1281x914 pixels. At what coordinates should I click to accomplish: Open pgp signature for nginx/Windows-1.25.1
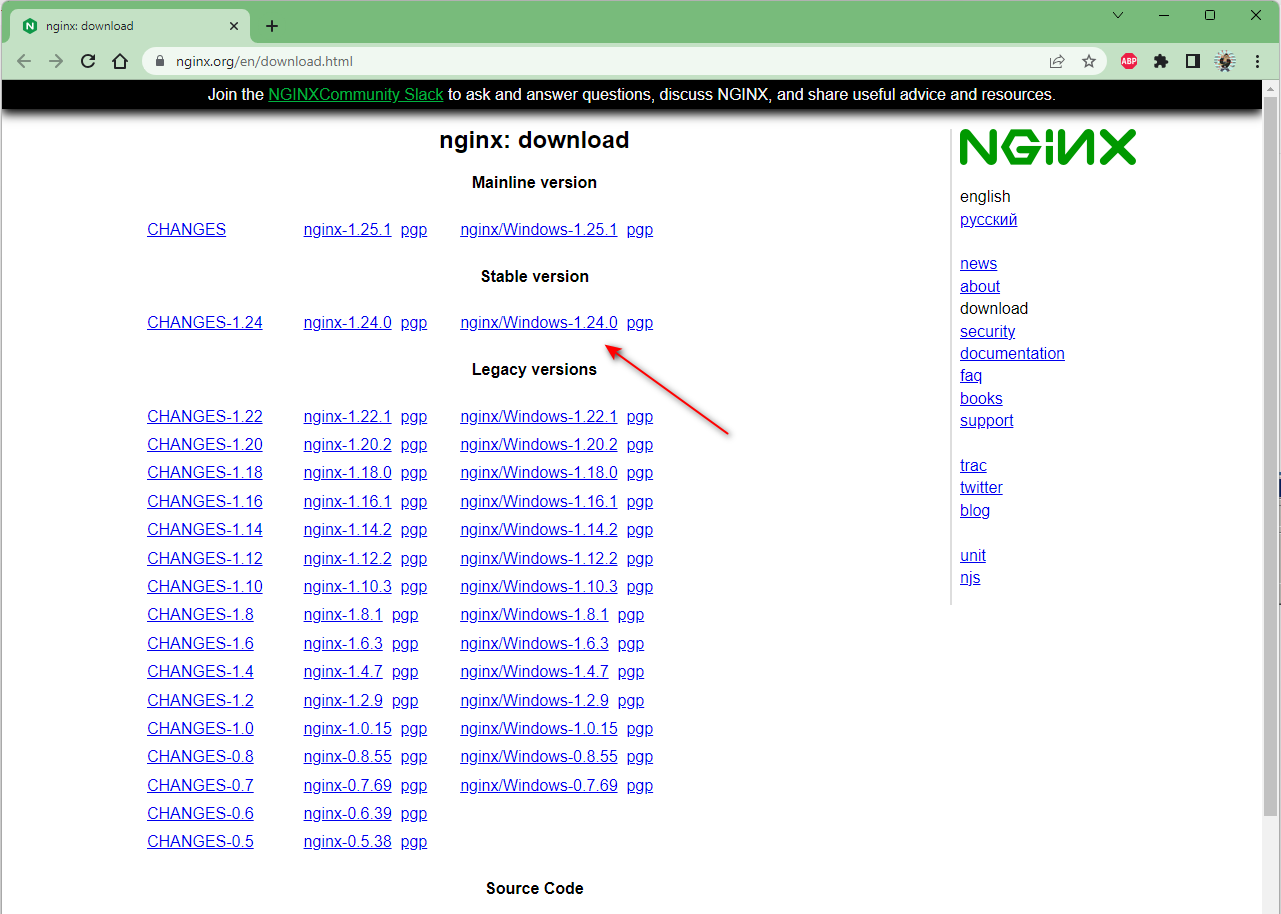640,229
